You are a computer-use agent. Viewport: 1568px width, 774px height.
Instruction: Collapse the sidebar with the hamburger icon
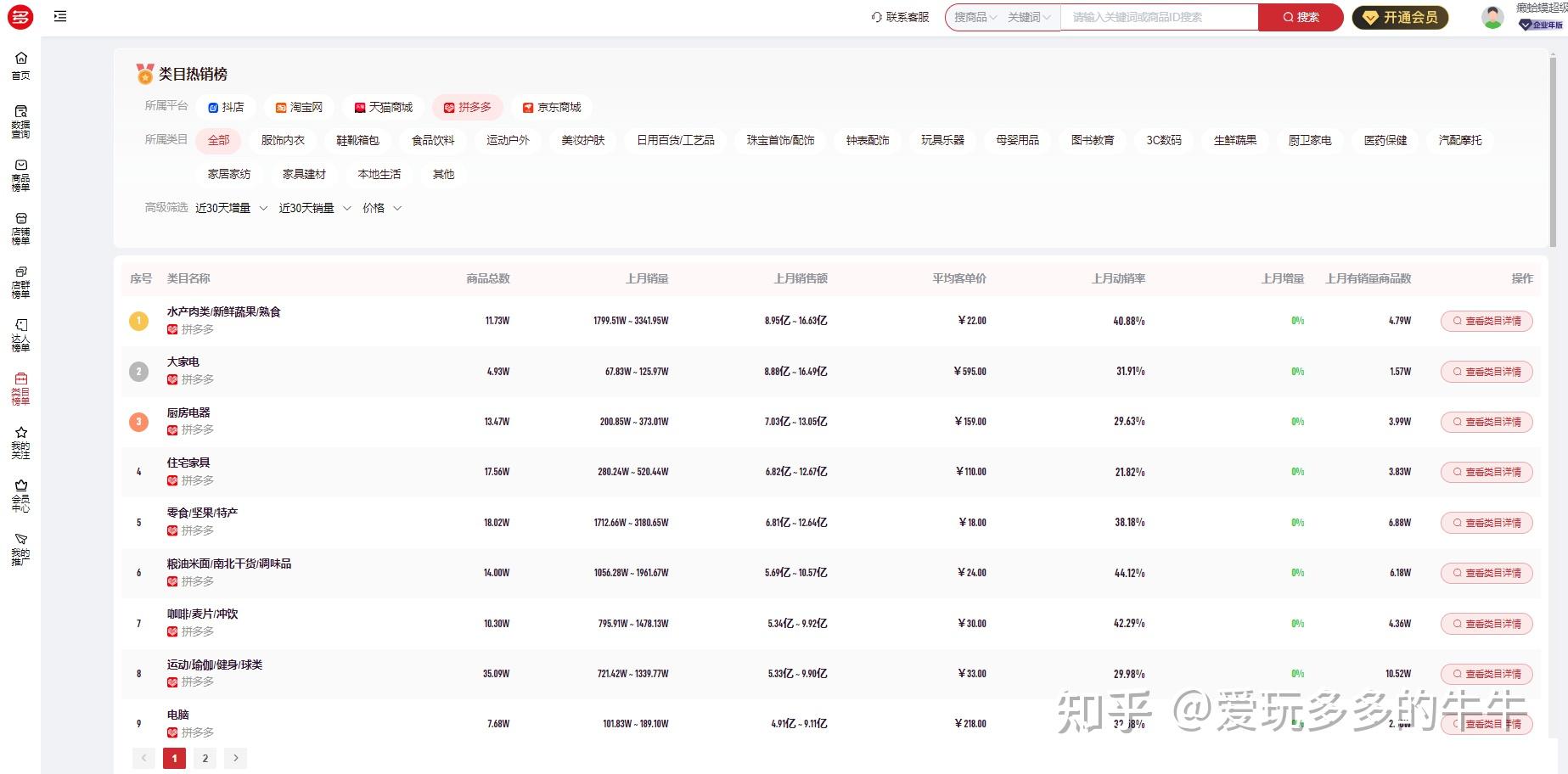[x=59, y=16]
